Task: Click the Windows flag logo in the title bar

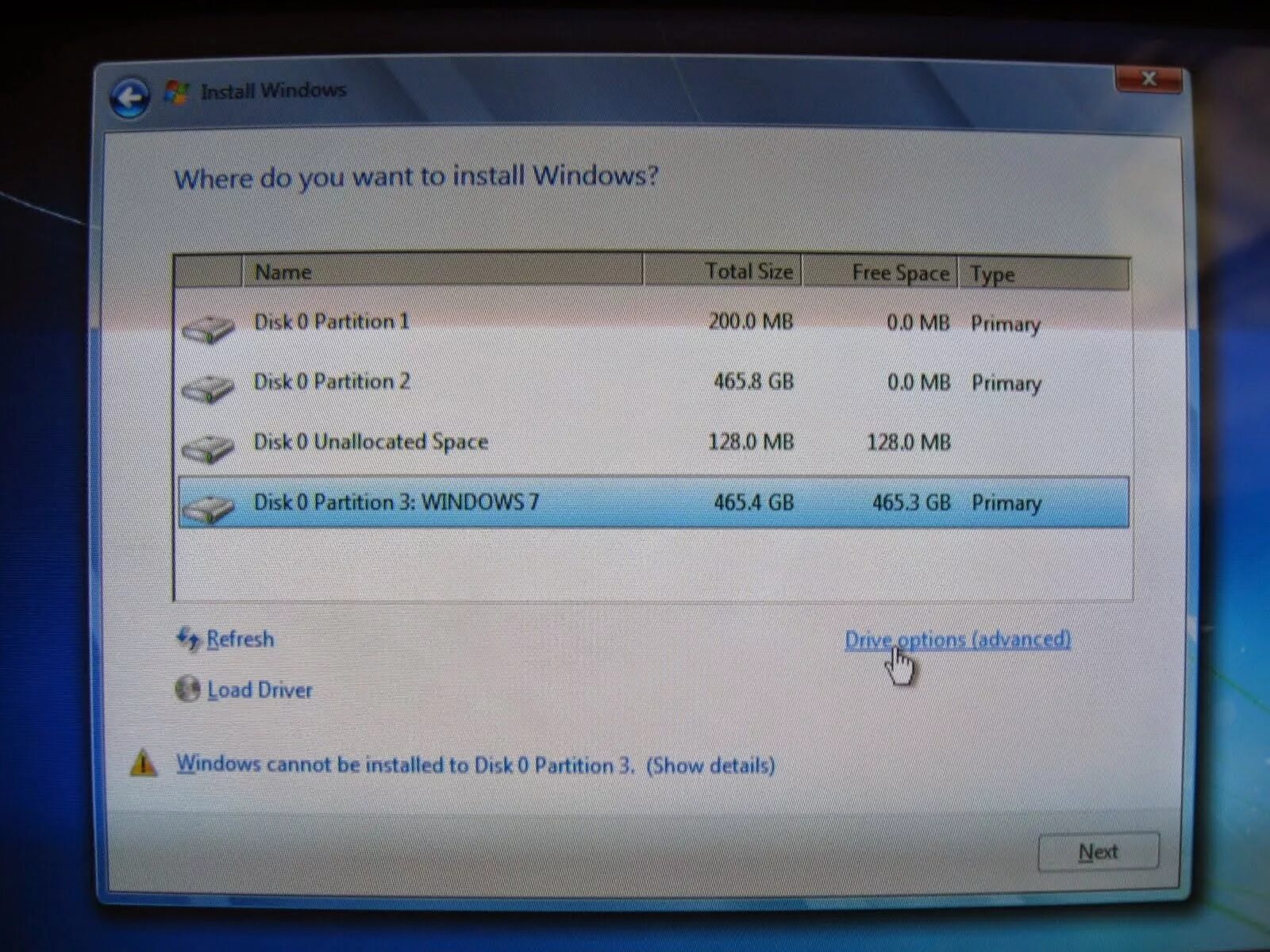Action: (175, 93)
